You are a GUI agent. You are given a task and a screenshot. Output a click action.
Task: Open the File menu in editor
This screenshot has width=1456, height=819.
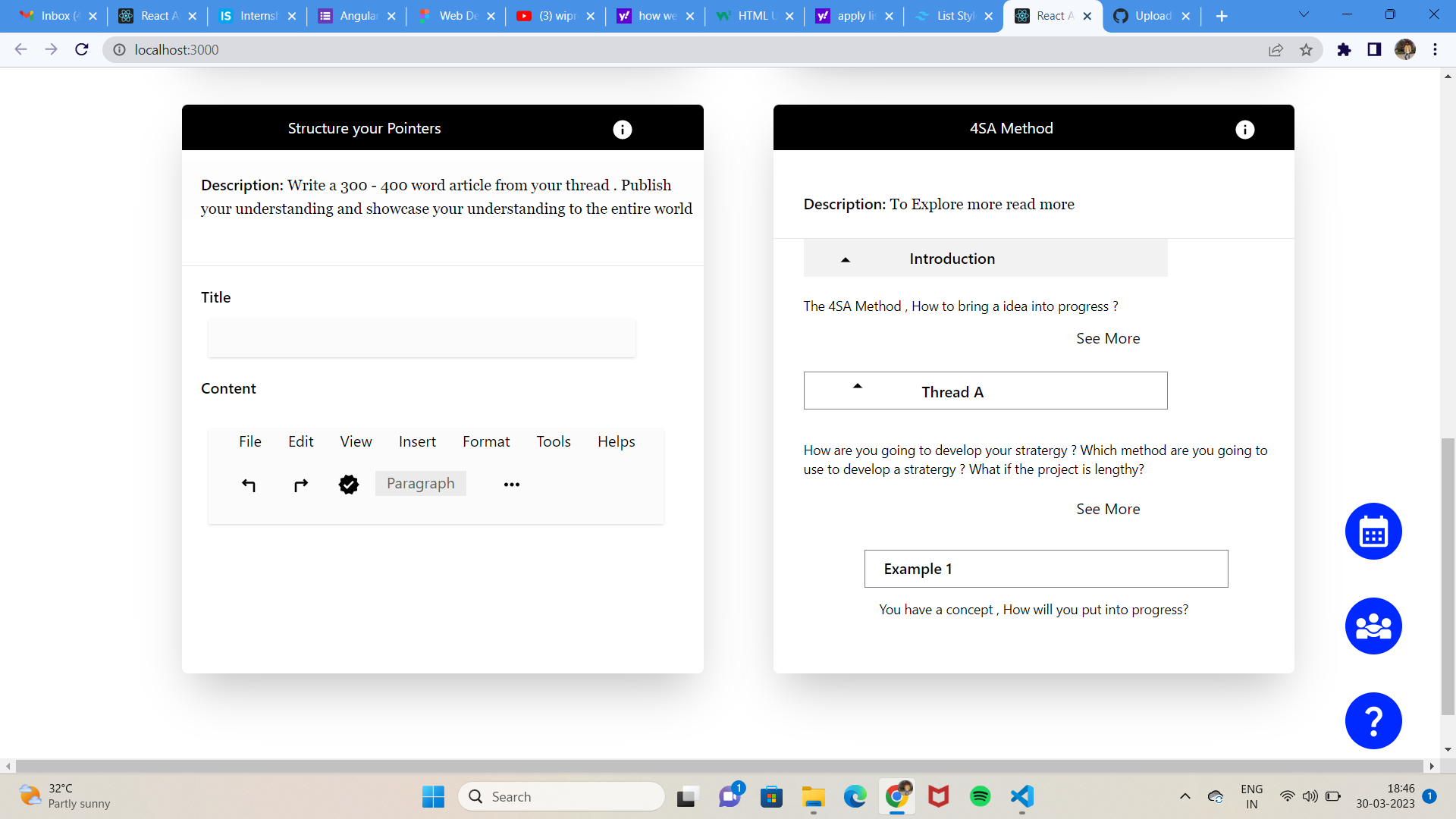pos(250,442)
